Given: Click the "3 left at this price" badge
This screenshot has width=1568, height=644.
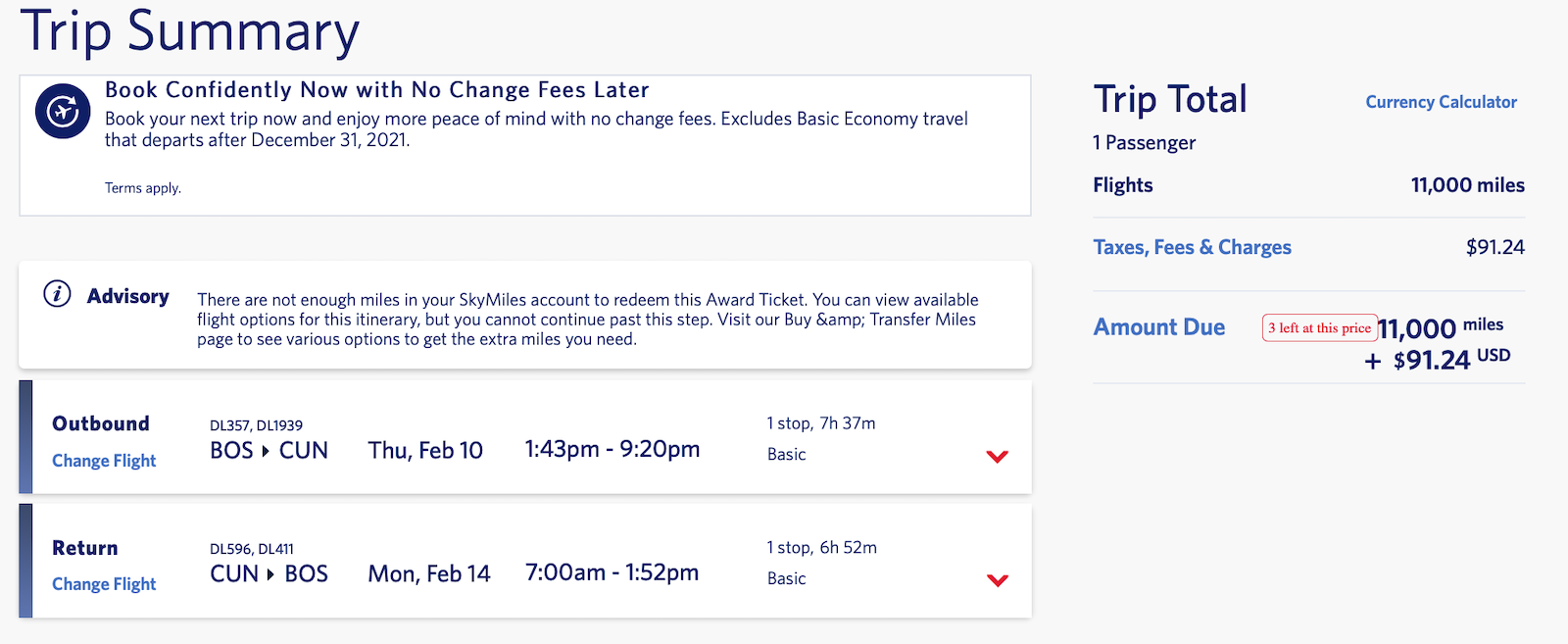Looking at the screenshot, I should click(1319, 328).
